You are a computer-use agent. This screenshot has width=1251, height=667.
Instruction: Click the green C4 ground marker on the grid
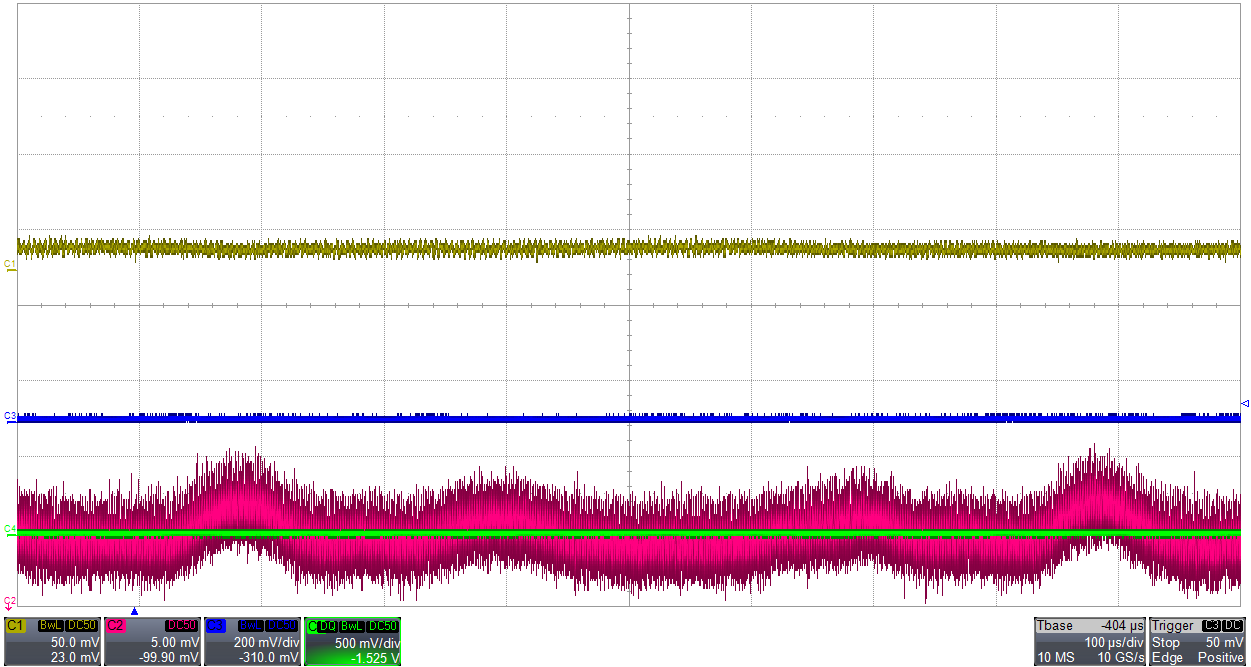pyautogui.click(x=10, y=529)
